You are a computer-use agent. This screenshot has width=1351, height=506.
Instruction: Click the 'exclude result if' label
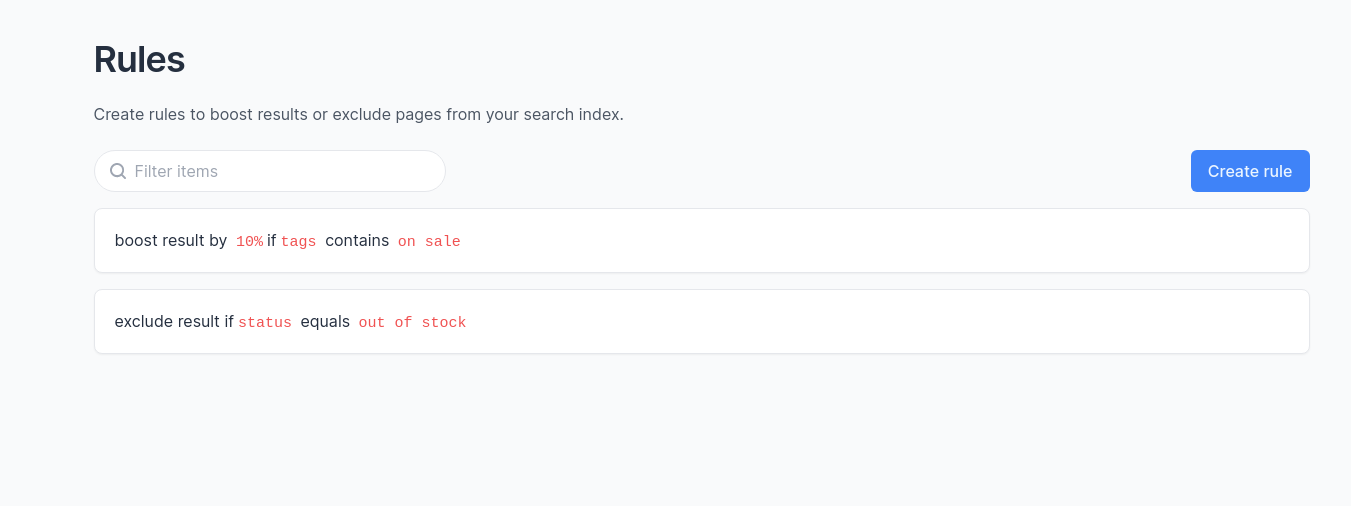[x=174, y=322]
